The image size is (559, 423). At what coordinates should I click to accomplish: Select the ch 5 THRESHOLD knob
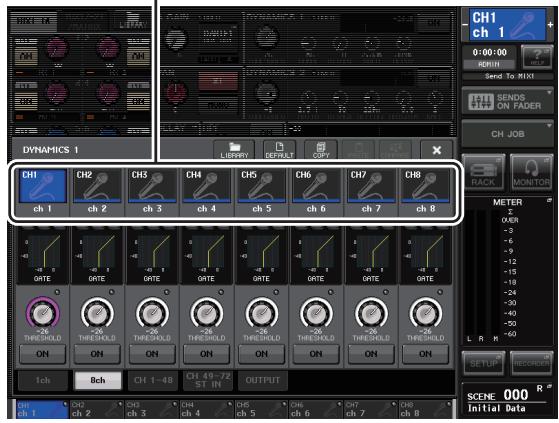click(x=261, y=314)
